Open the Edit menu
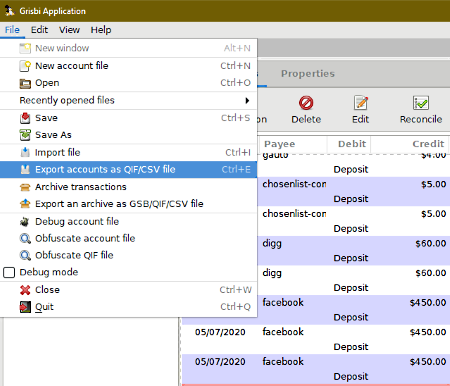This screenshot has width=450, height=386. tap(39, 30)
